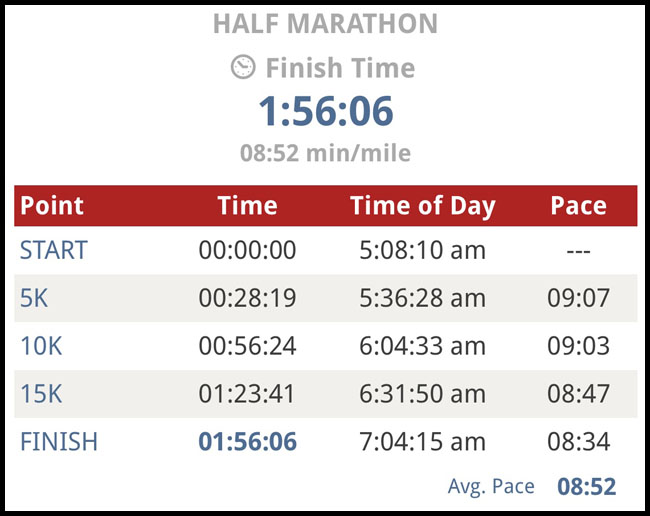
Task: Click the finish time of day 7:04:15 am
Action: pos(422,442)
